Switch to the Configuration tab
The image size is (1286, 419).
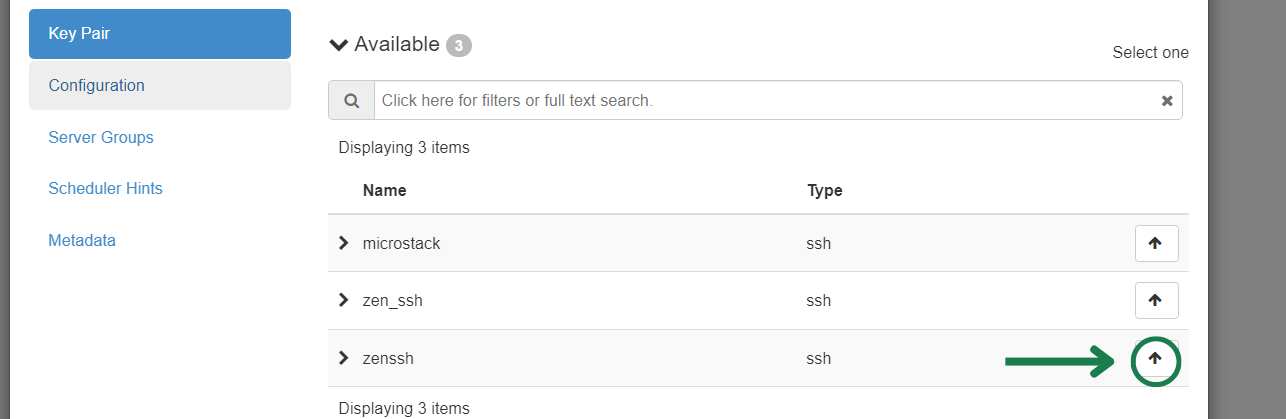coord(160,86)
